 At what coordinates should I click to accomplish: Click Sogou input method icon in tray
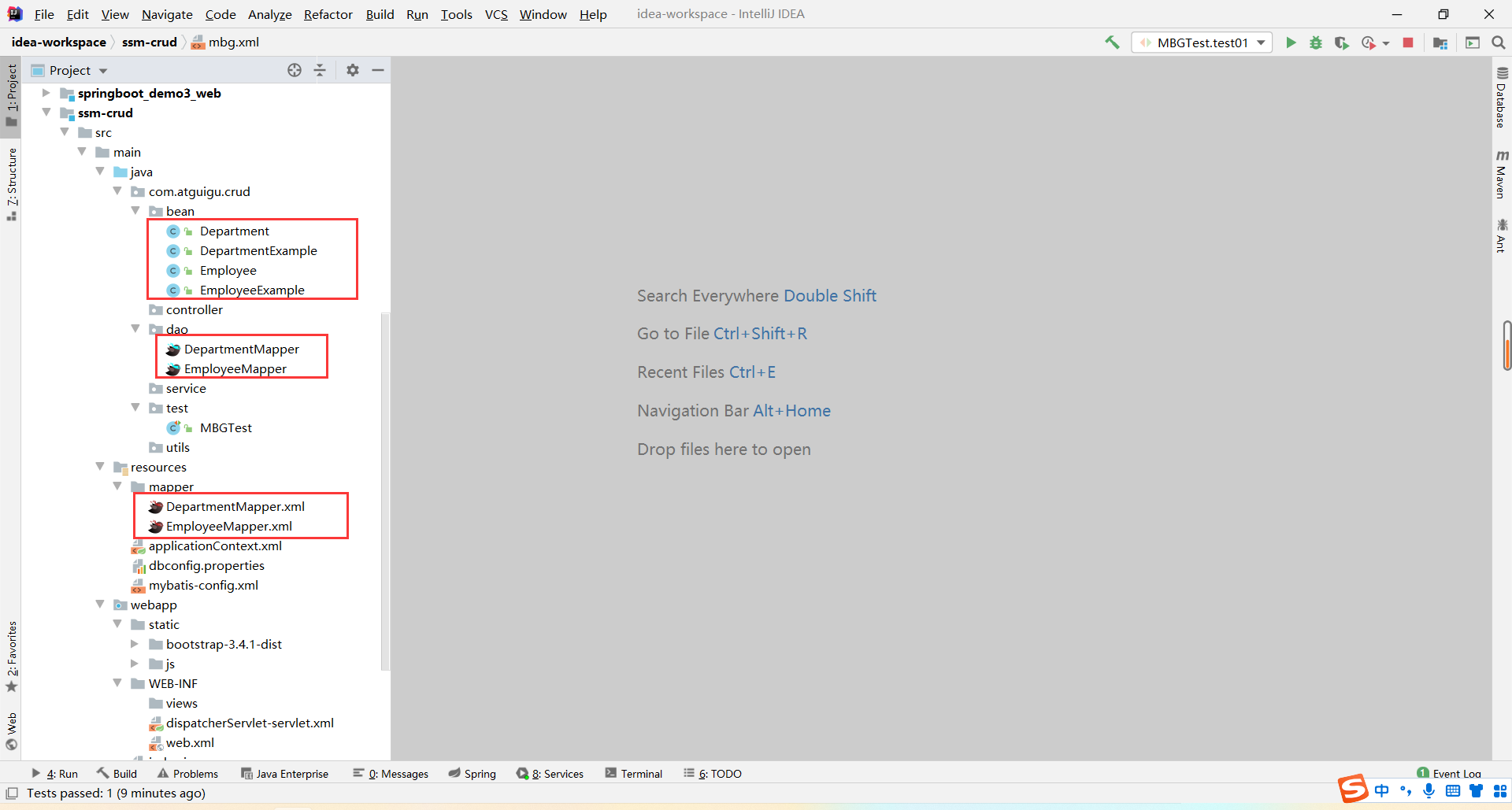coord(1354,789)
